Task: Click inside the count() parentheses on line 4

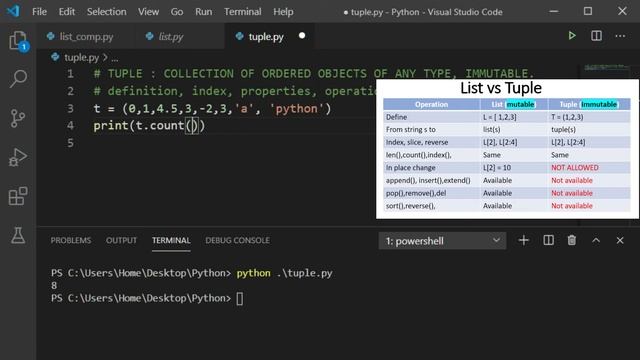Action: 192,125
